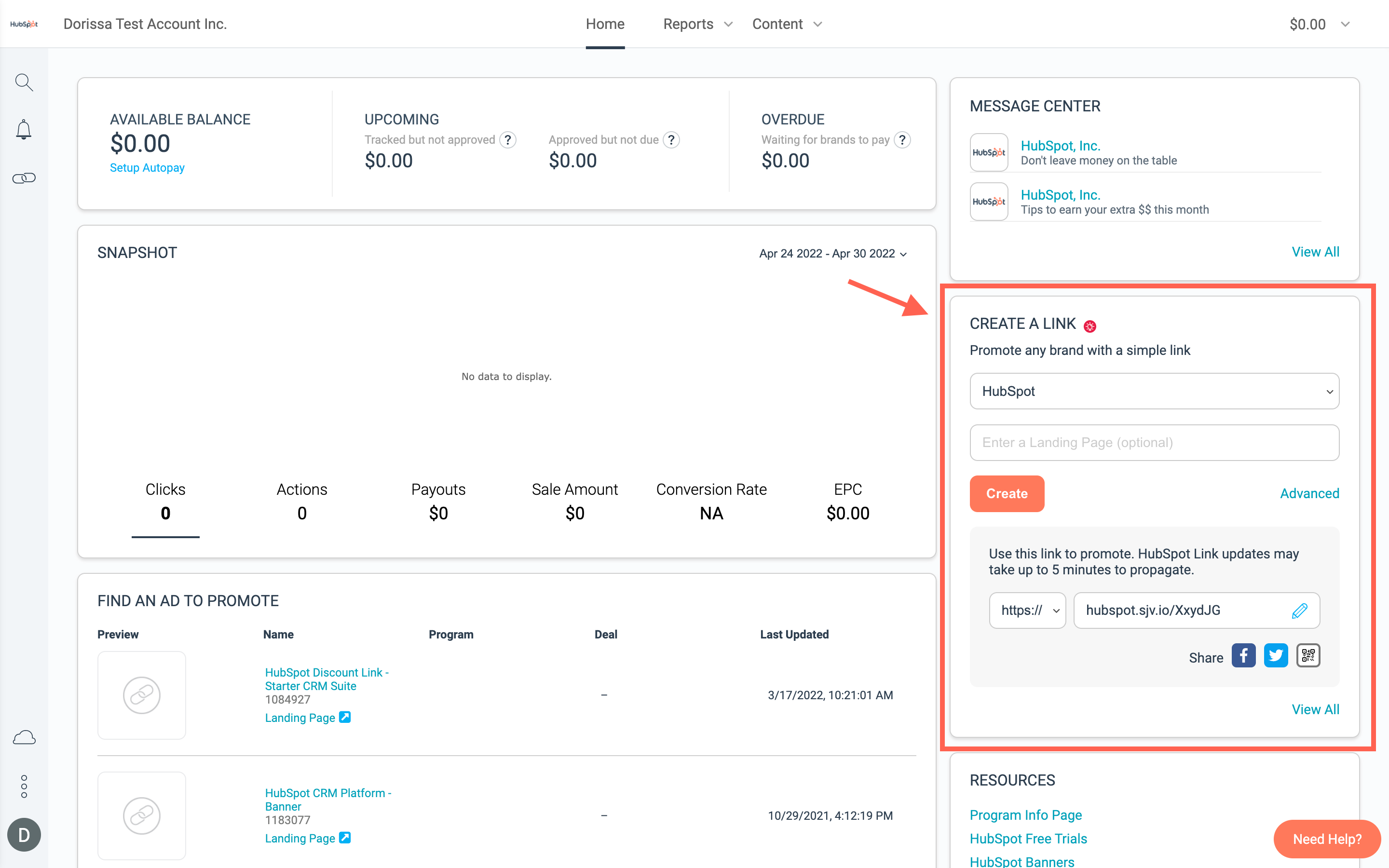Show help for Tracked but not approved

click(x=507, y=140)
